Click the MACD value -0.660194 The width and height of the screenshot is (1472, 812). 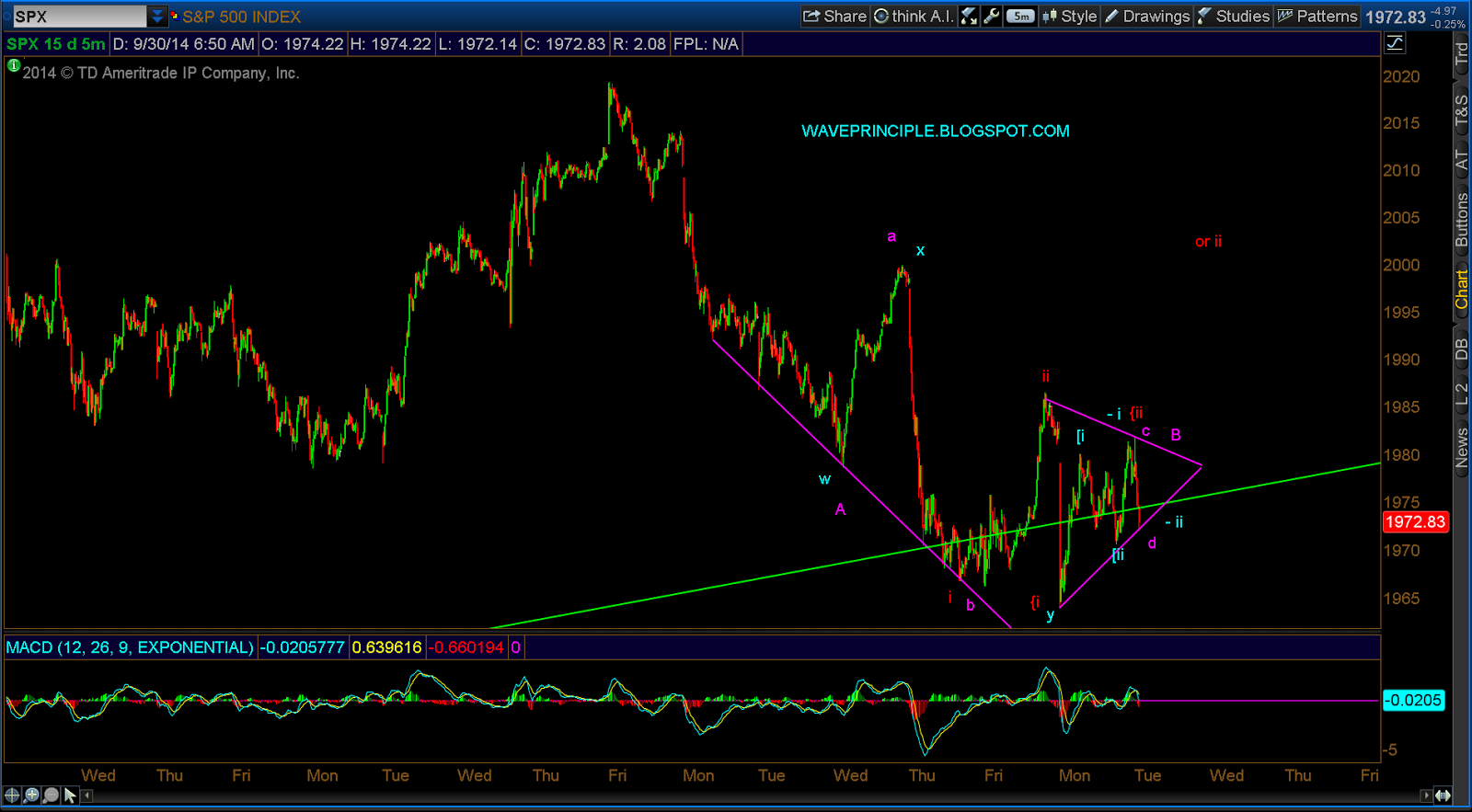point(467,647)
